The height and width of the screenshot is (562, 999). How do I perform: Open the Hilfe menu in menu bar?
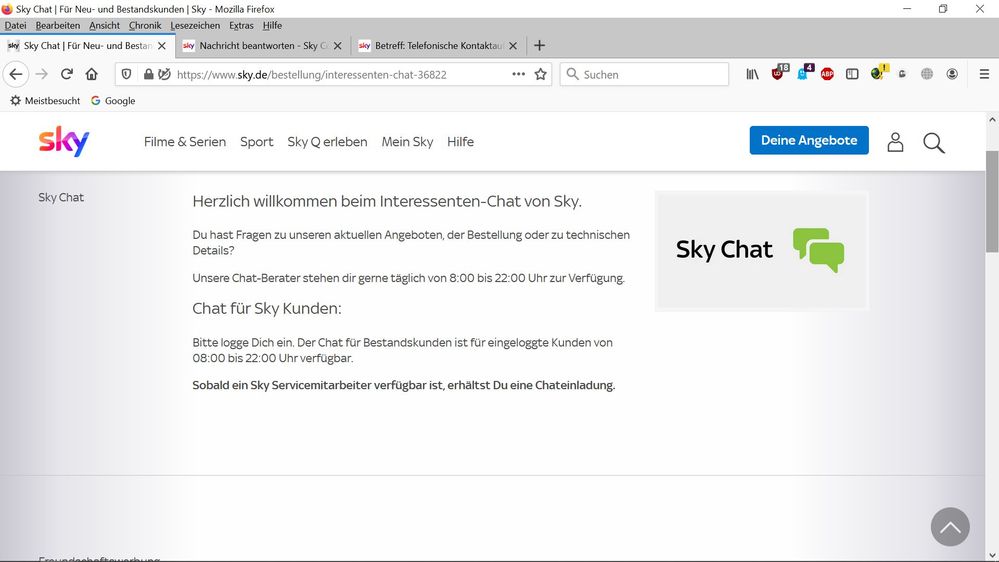[x=272, y=25]
